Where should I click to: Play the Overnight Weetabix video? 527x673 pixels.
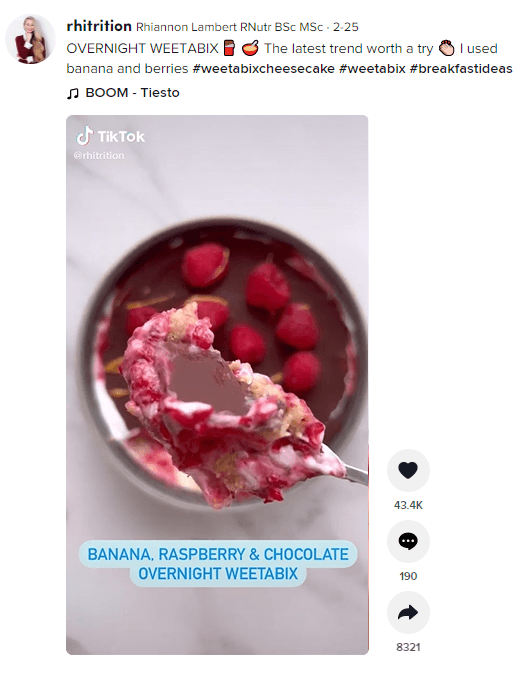[x=217, y=385]
